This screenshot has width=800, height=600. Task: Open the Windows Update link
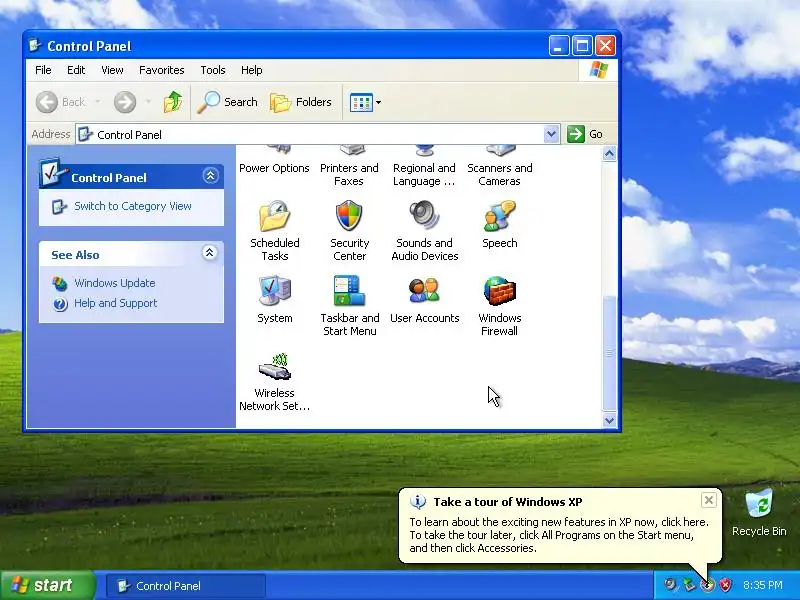[115, 283]
